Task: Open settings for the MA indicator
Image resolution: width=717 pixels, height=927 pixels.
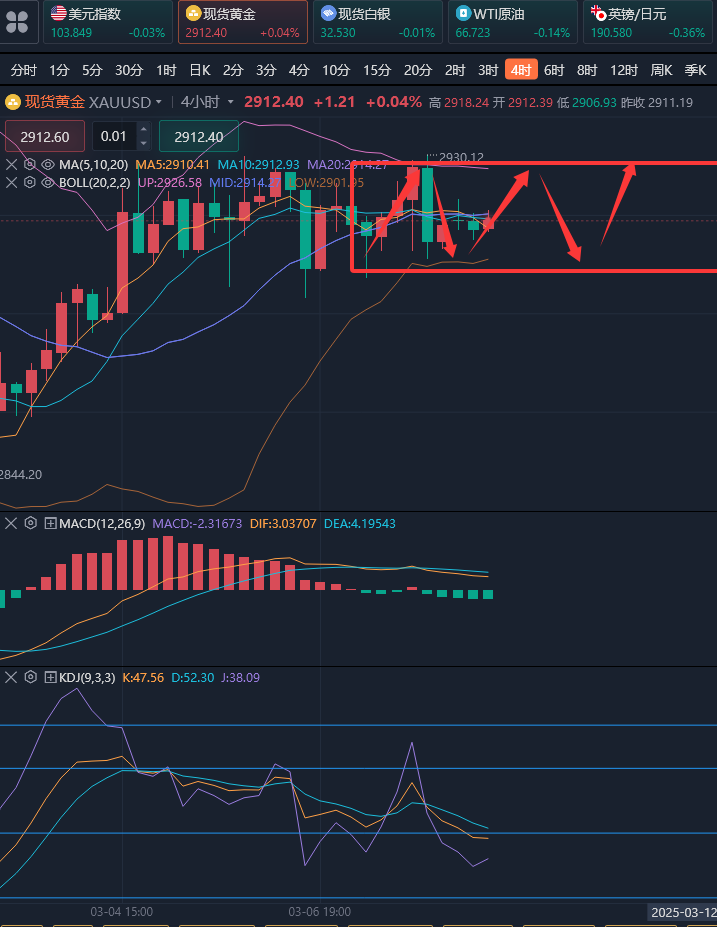Action: (30, 164)
